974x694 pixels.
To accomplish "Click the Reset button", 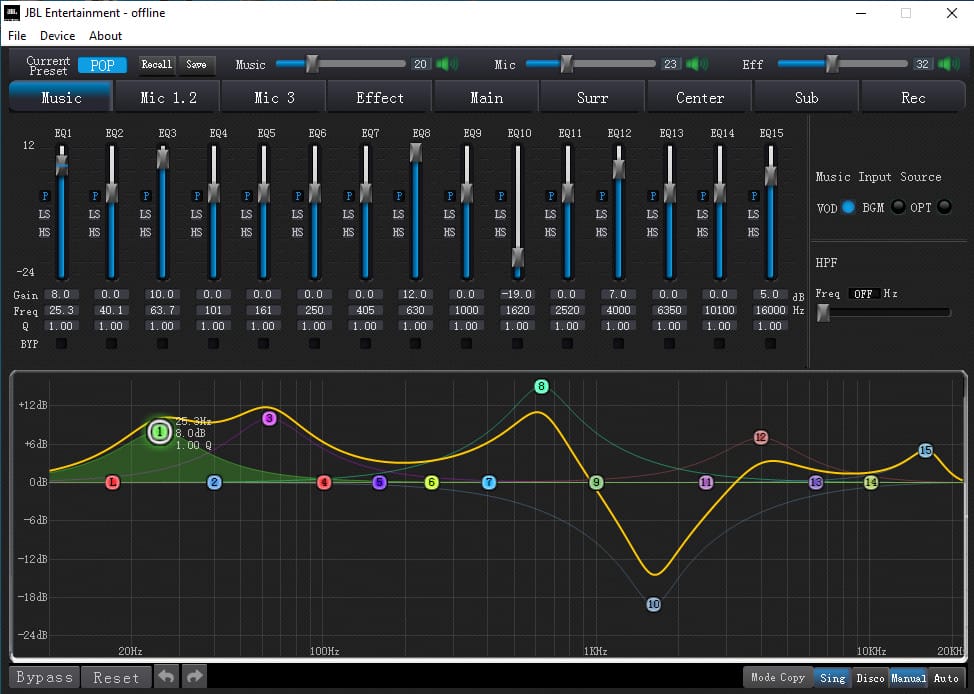I will [116, 677].
